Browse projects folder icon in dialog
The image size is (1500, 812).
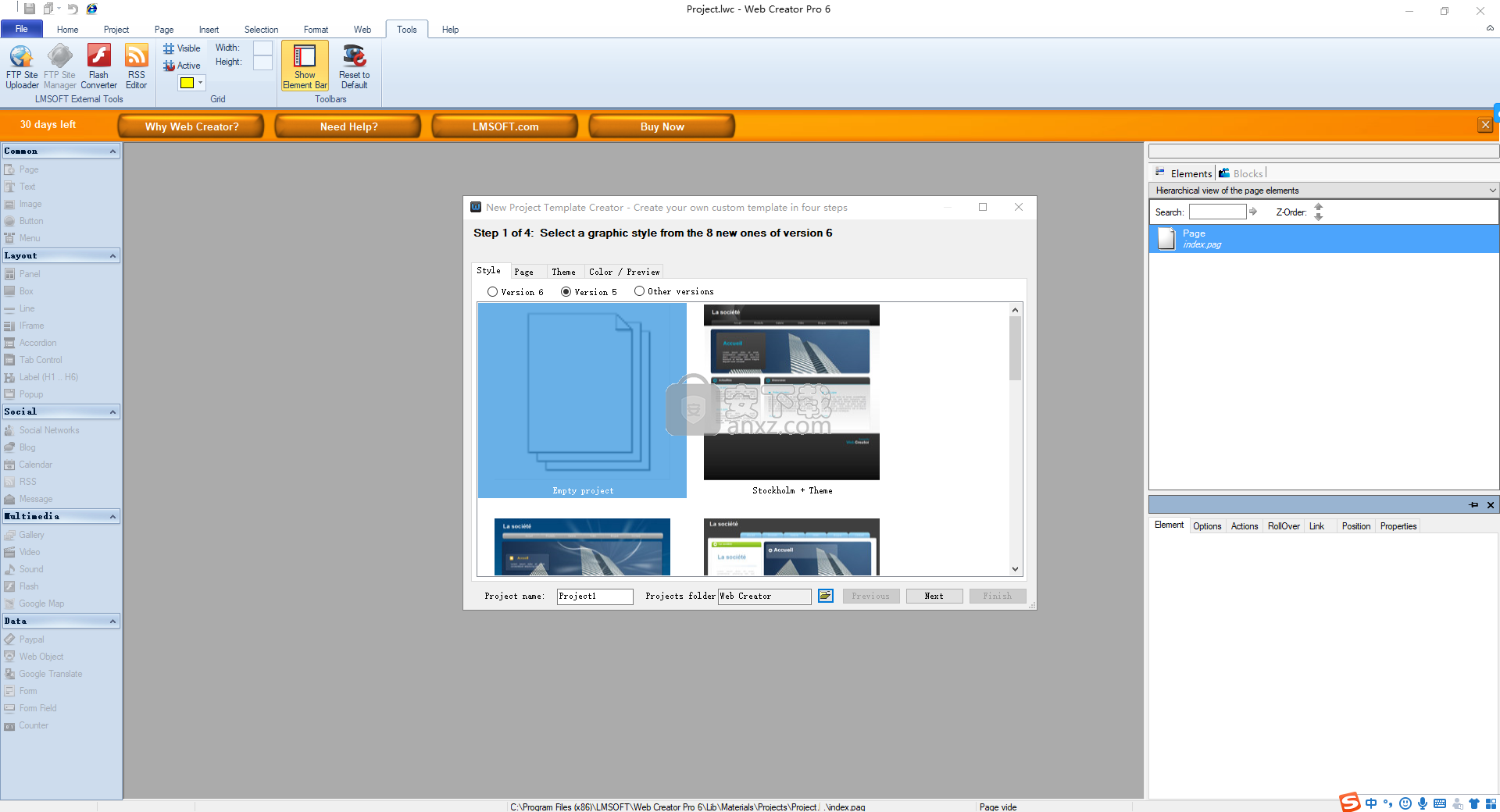(x=826, y=596)
